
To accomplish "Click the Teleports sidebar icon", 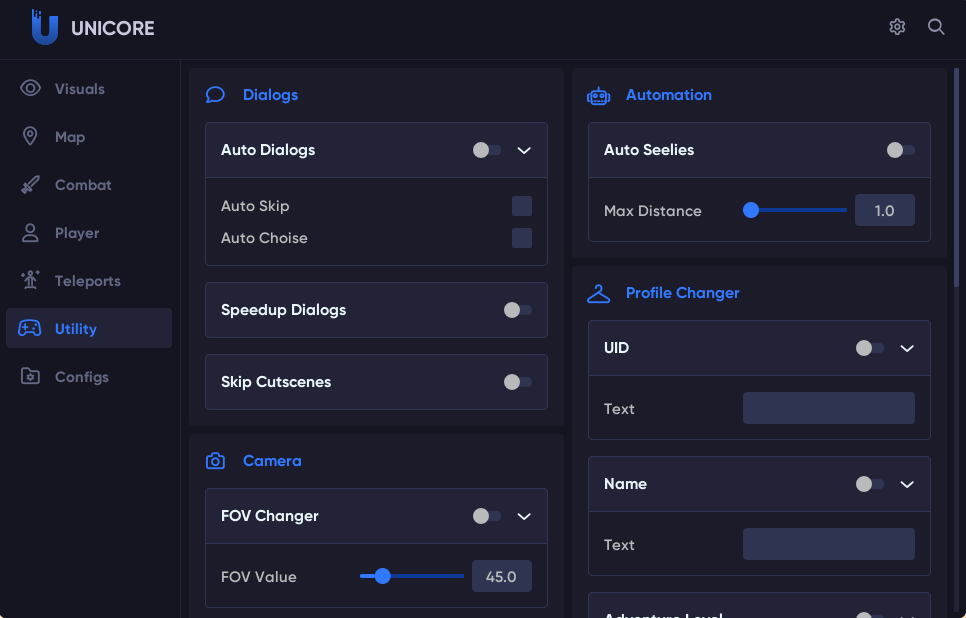I will pos(30,281).
